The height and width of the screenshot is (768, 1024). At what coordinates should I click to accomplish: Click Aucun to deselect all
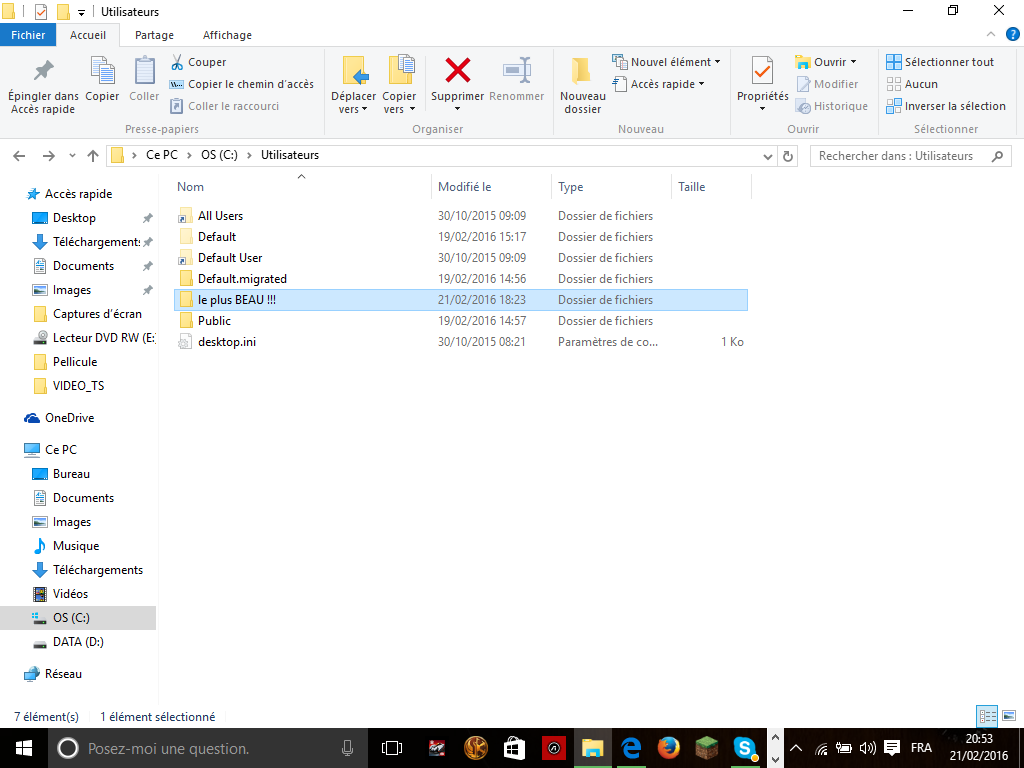[912, 84]
